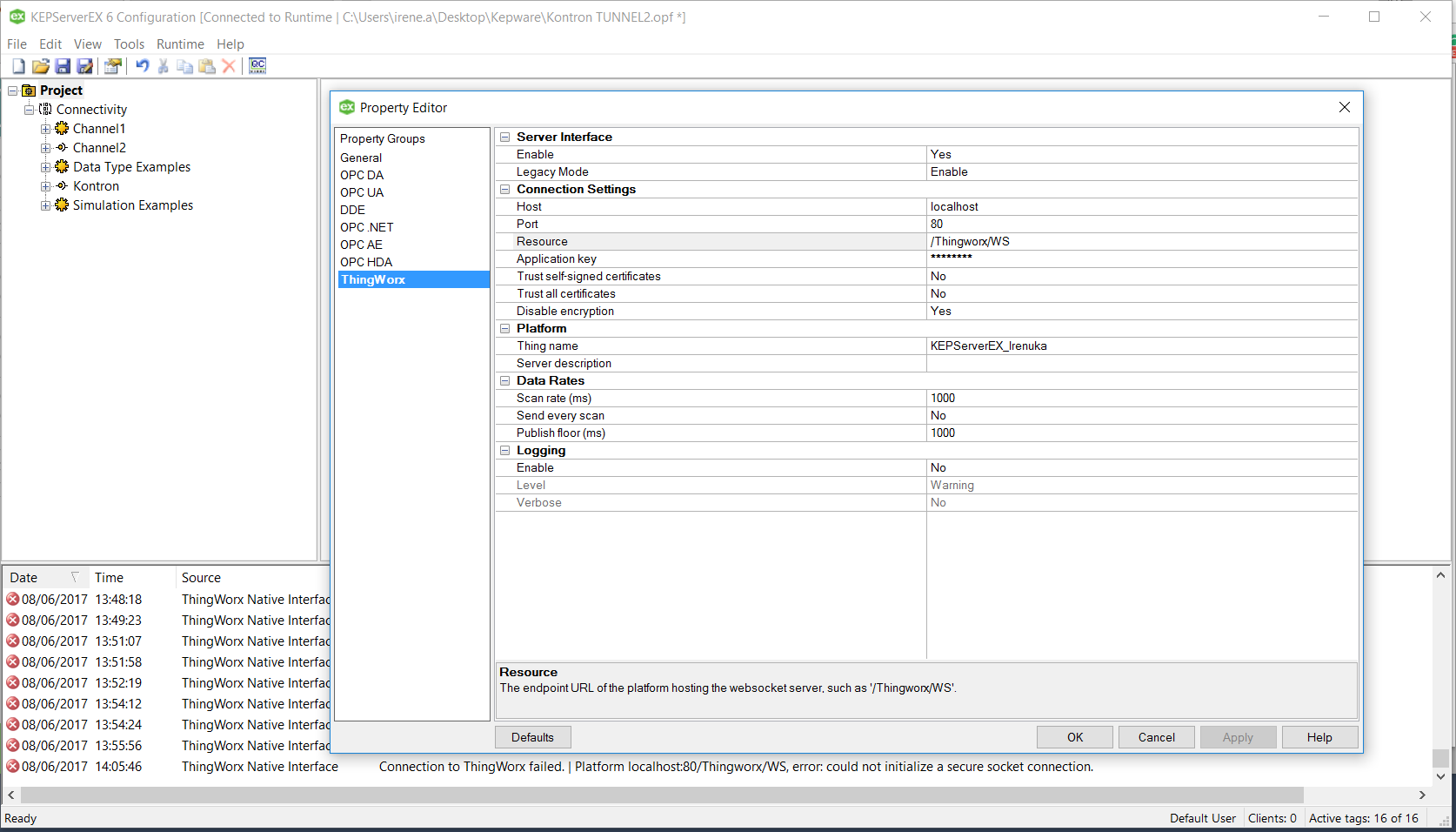Image resolution: width=1456 pixels, height=832 pixels.
Task: Sort event log by Date column header
Action: coord(45,578)
